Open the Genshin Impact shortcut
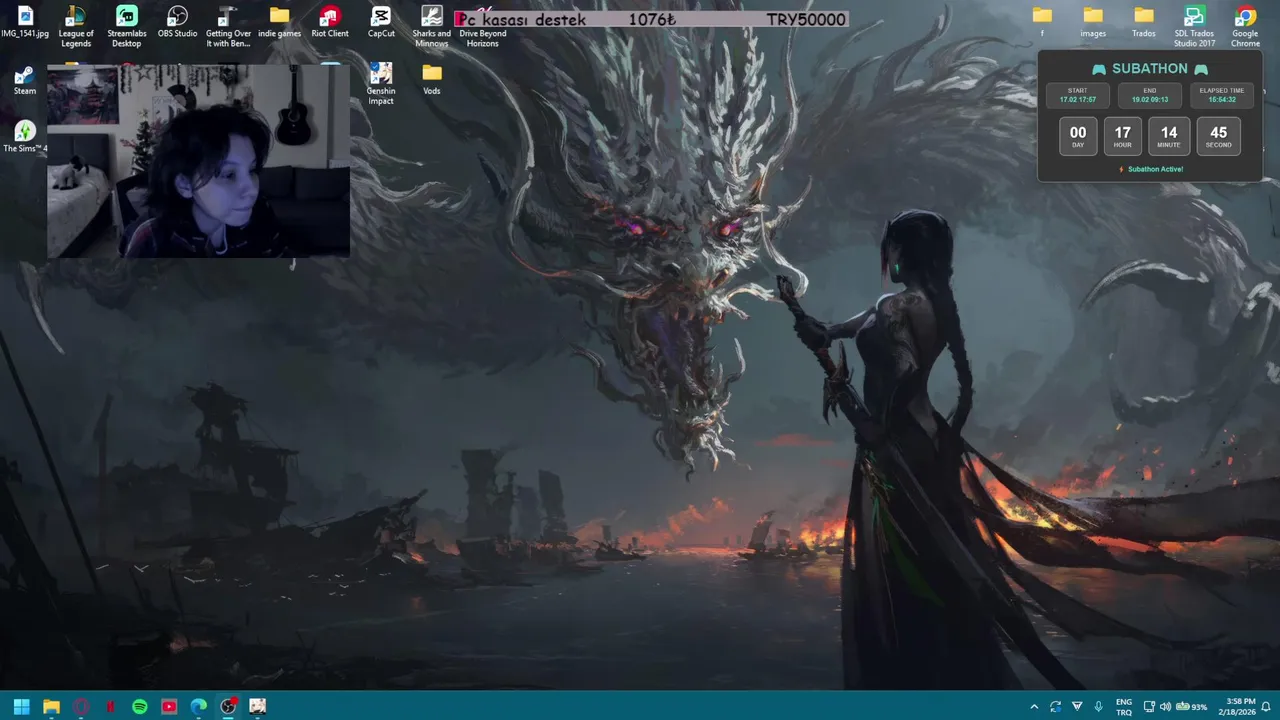The width and height of the screenshot is (1280, 720). (381, 85)
